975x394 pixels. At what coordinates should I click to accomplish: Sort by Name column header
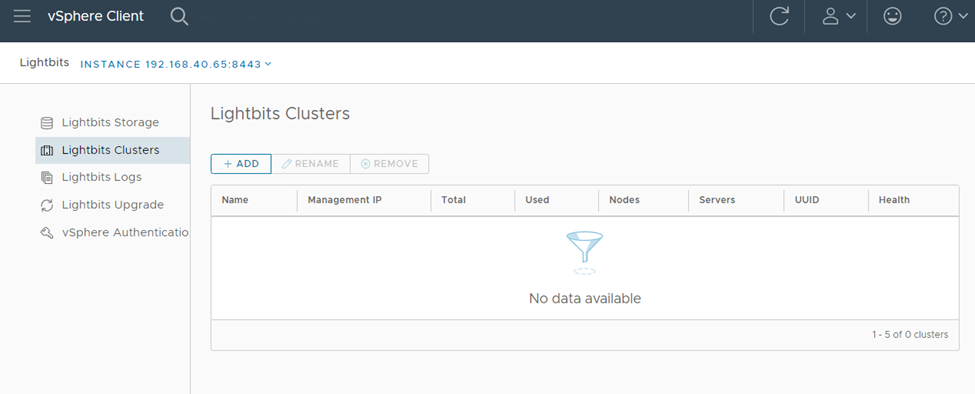(235, 200)
